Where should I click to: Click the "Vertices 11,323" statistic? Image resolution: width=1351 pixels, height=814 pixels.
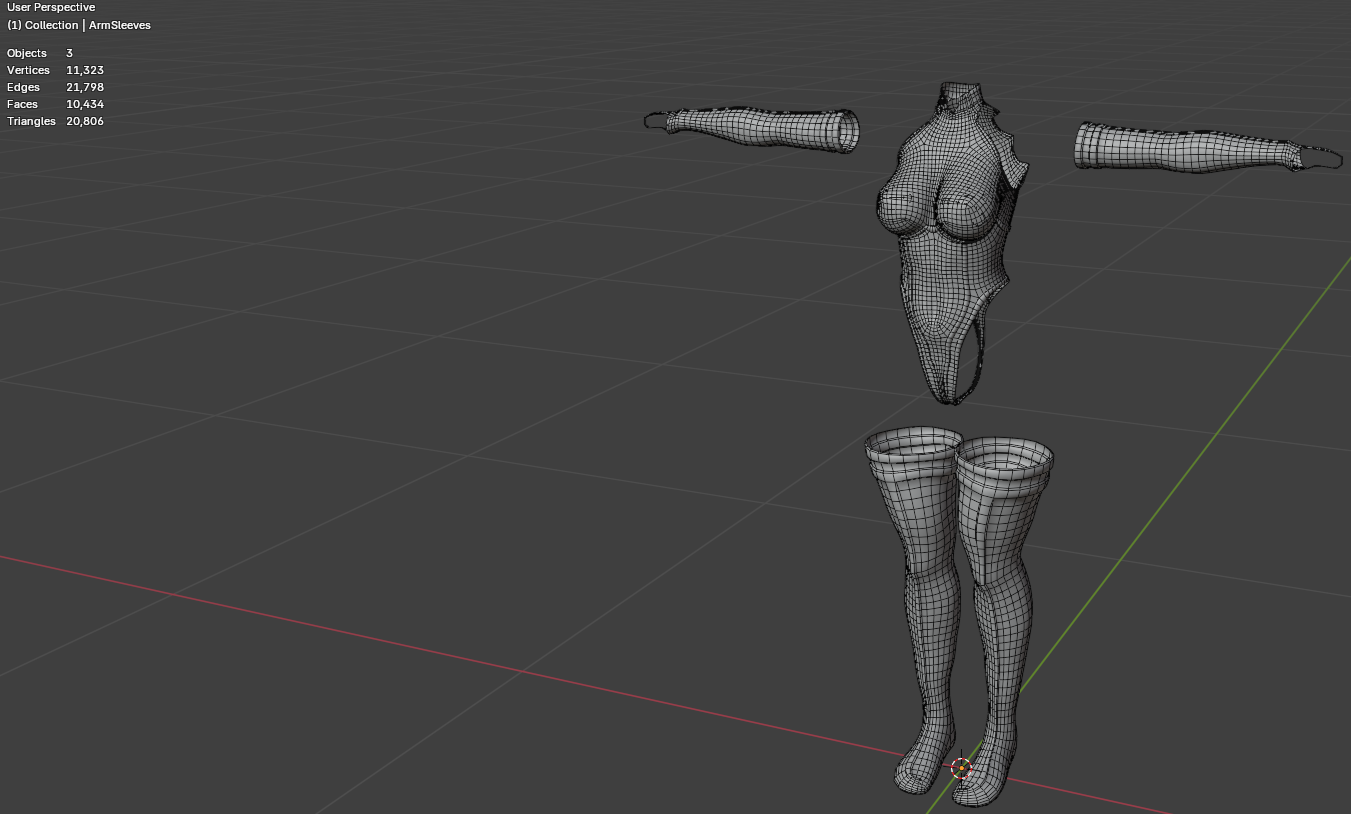click(55, 70)
